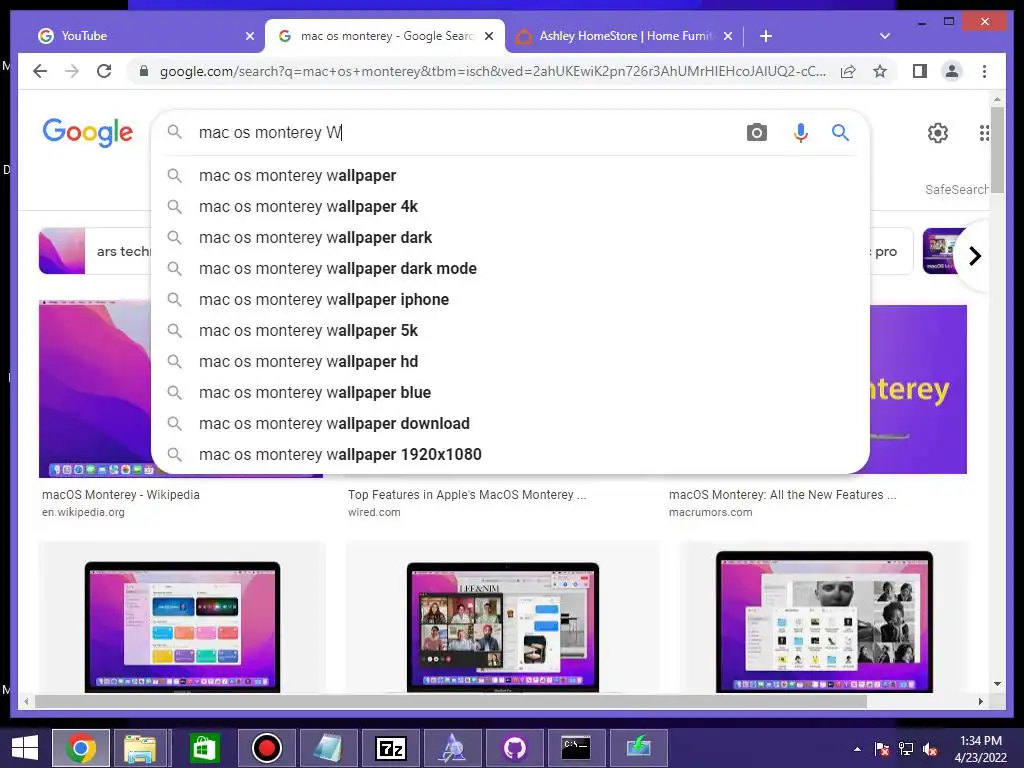1024x768 pixels.
Task: Choose suggestion wallpaper 4k
Action: coord(510,206)
